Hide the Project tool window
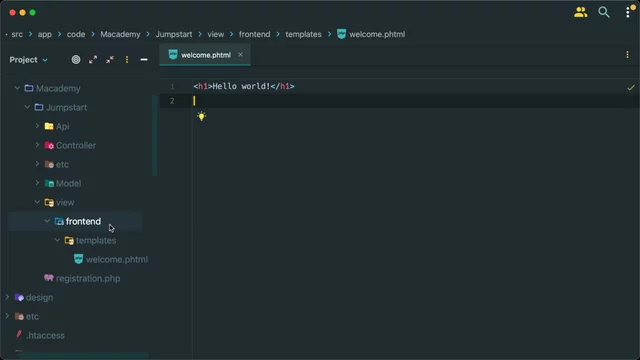This screenshot has height=360, width=640. pyautogui.click(x=144, y=60)
